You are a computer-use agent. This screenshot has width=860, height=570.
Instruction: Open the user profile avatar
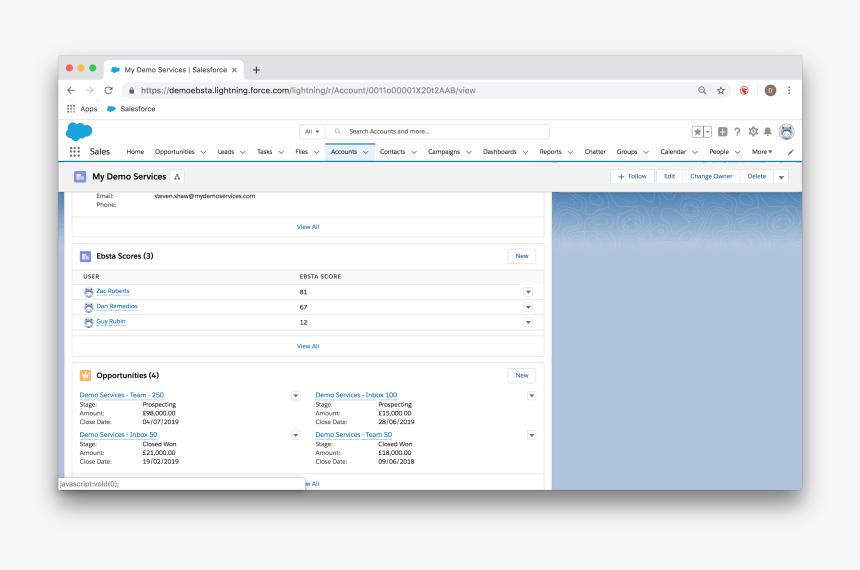click(787, 132)
